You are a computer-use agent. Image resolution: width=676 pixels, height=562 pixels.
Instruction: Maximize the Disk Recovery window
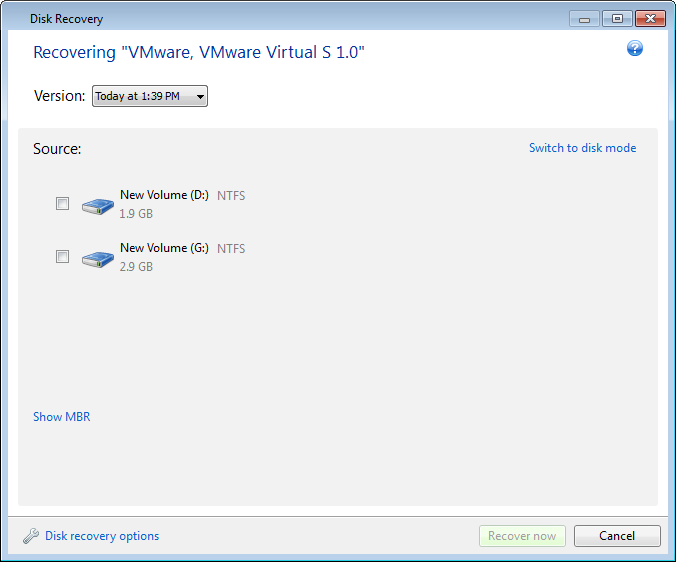click(617, 19)
